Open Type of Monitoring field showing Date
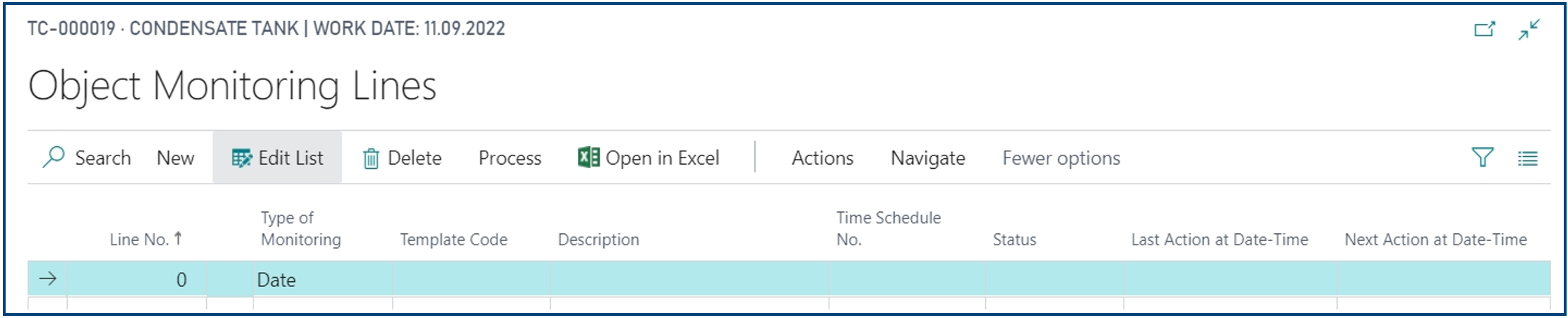This screenshot has width=1568, height=318. click(323, 280)
